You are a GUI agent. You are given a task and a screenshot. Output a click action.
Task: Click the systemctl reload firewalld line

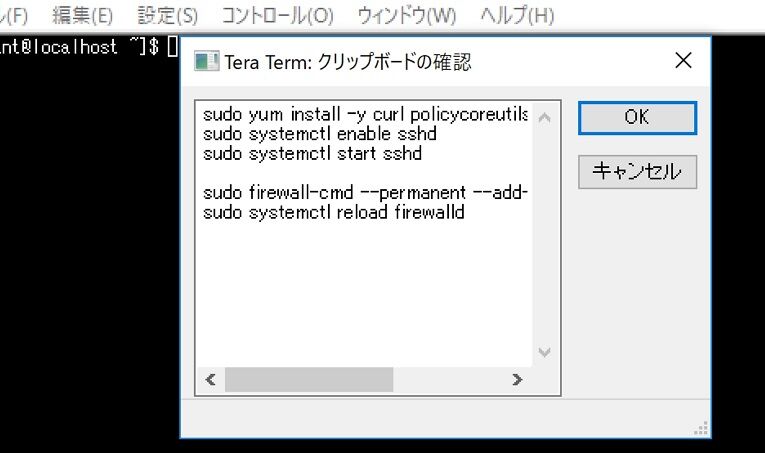334,212
